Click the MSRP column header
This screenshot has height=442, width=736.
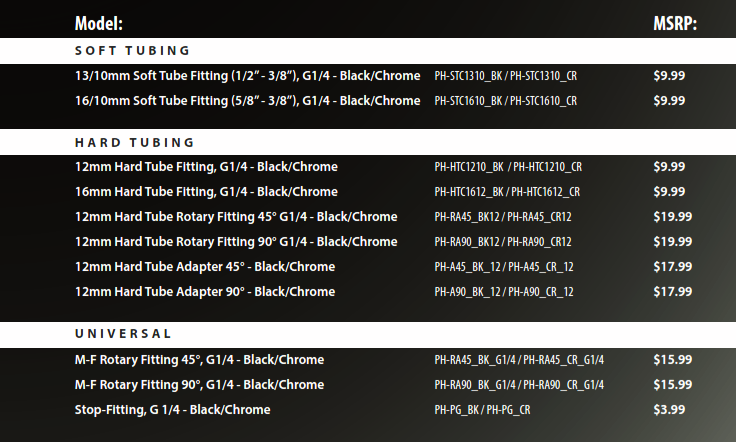pos(675,23)
